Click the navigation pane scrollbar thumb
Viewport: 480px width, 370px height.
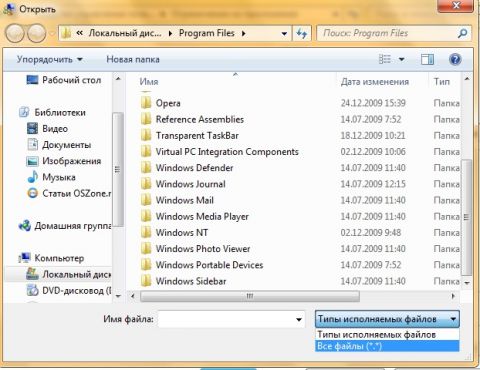117,169
